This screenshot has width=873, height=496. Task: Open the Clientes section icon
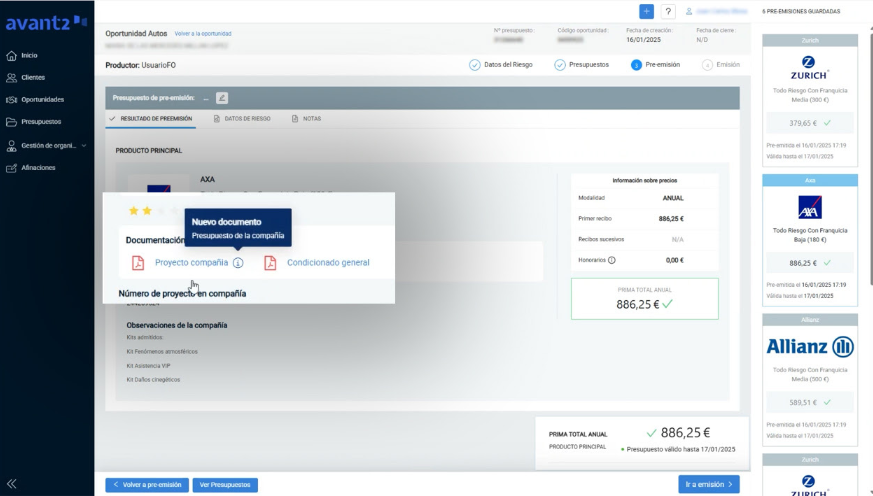coord(11,78)
